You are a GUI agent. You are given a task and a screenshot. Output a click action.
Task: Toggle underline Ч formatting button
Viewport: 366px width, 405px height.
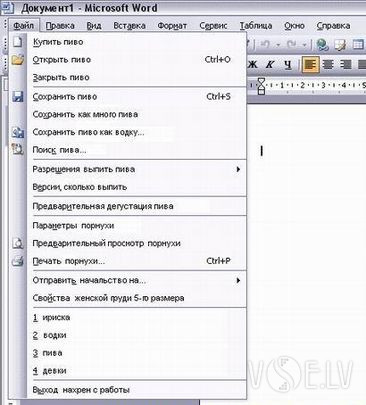tap(288, 64)
